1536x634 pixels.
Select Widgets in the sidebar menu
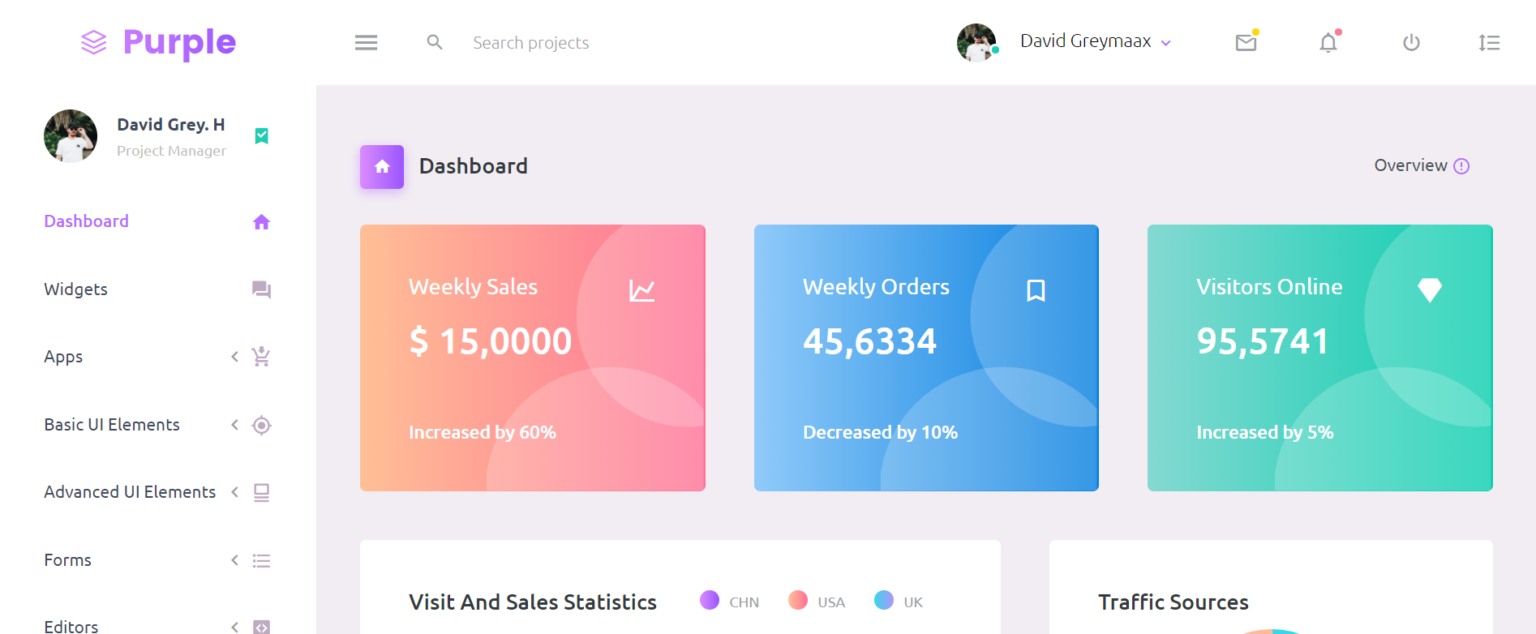point(75,289)
